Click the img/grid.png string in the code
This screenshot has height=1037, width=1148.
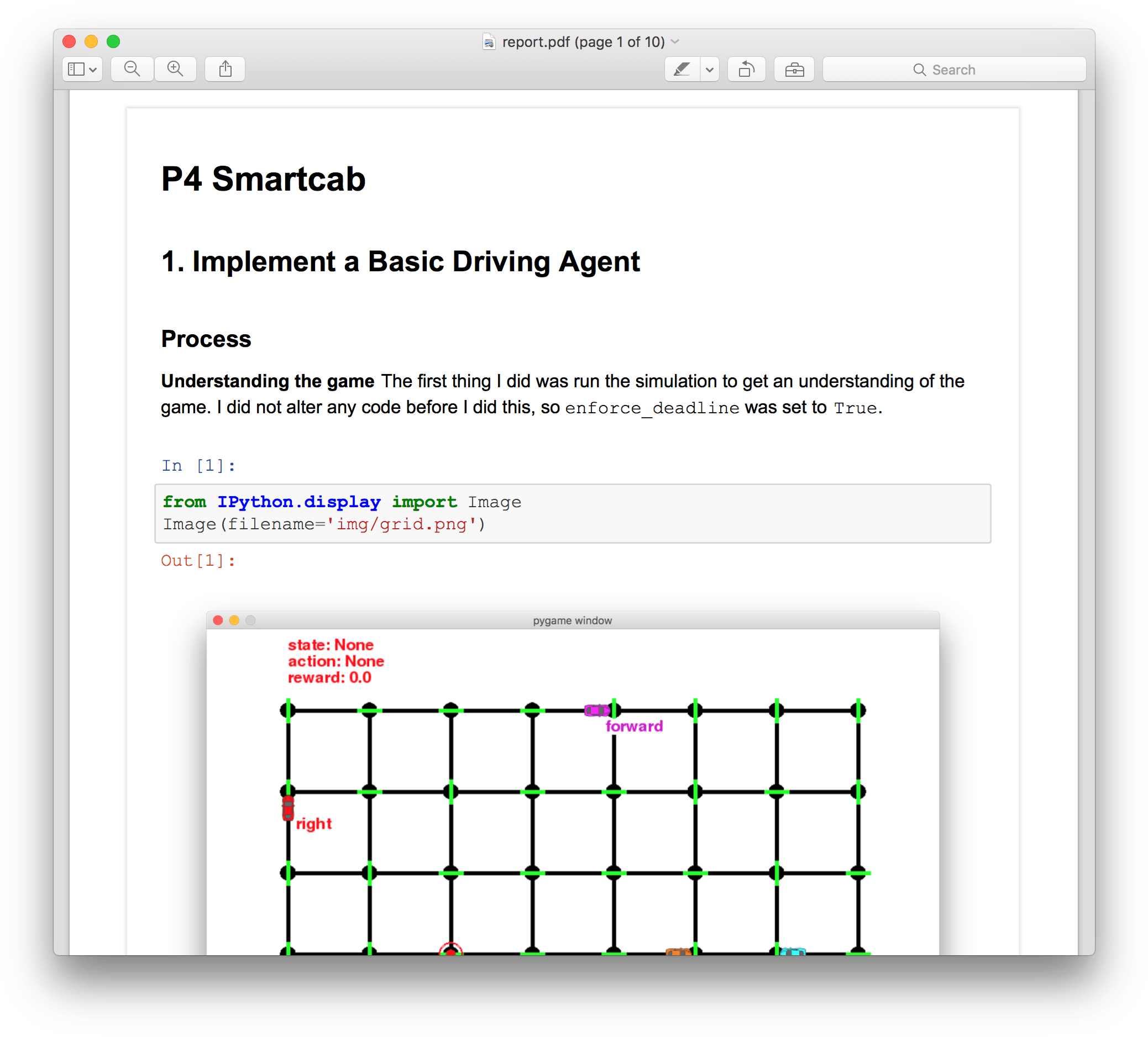point(401,524)
